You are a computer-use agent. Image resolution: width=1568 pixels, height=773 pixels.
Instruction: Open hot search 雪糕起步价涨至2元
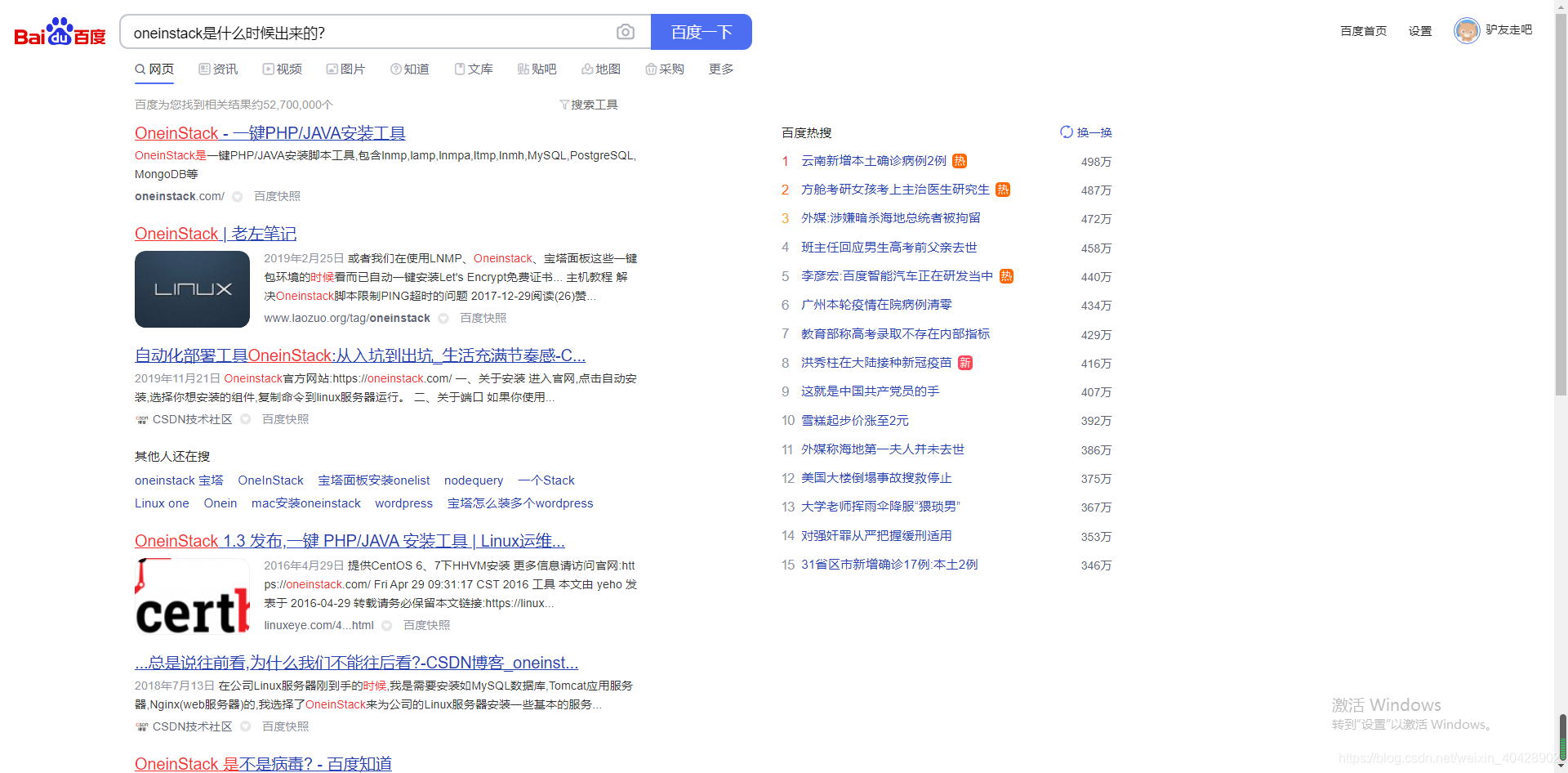coord(855,421)
